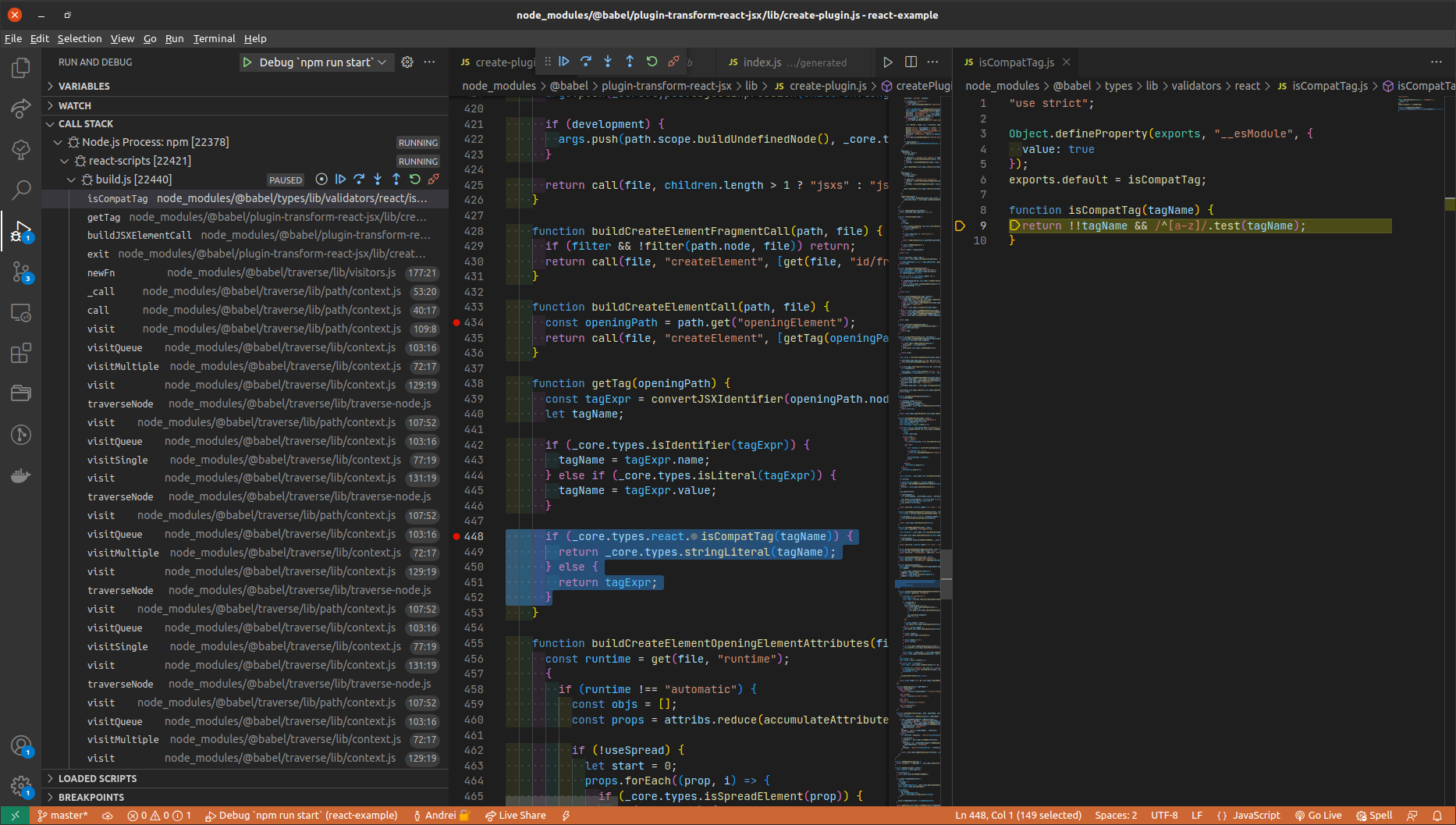Expand the BREAKPOINTS section
Image resolution: width=1456 pixels, height=825 pixels.
91,797
